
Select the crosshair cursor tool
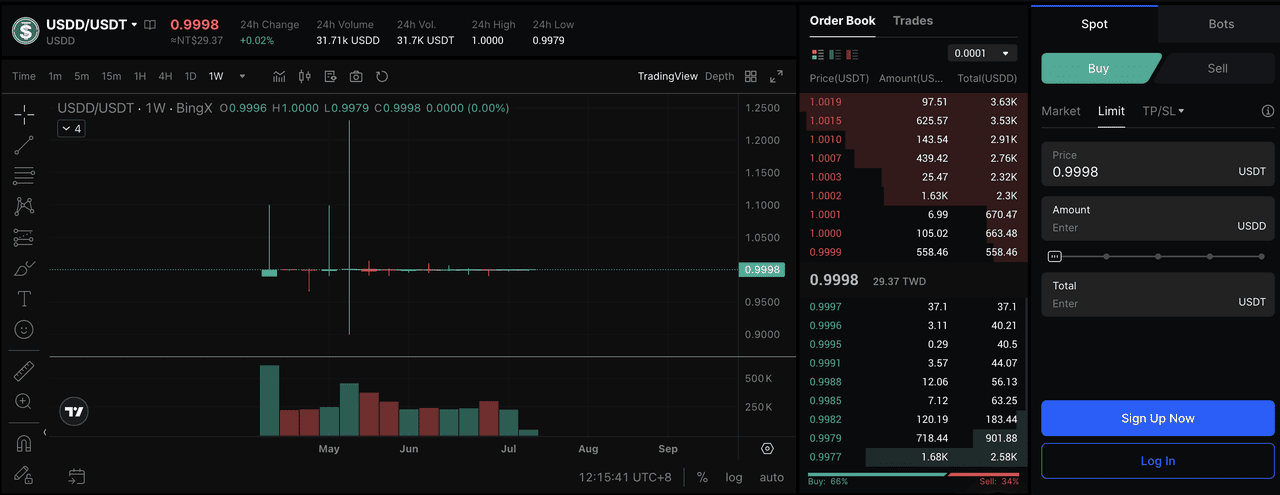24,115
